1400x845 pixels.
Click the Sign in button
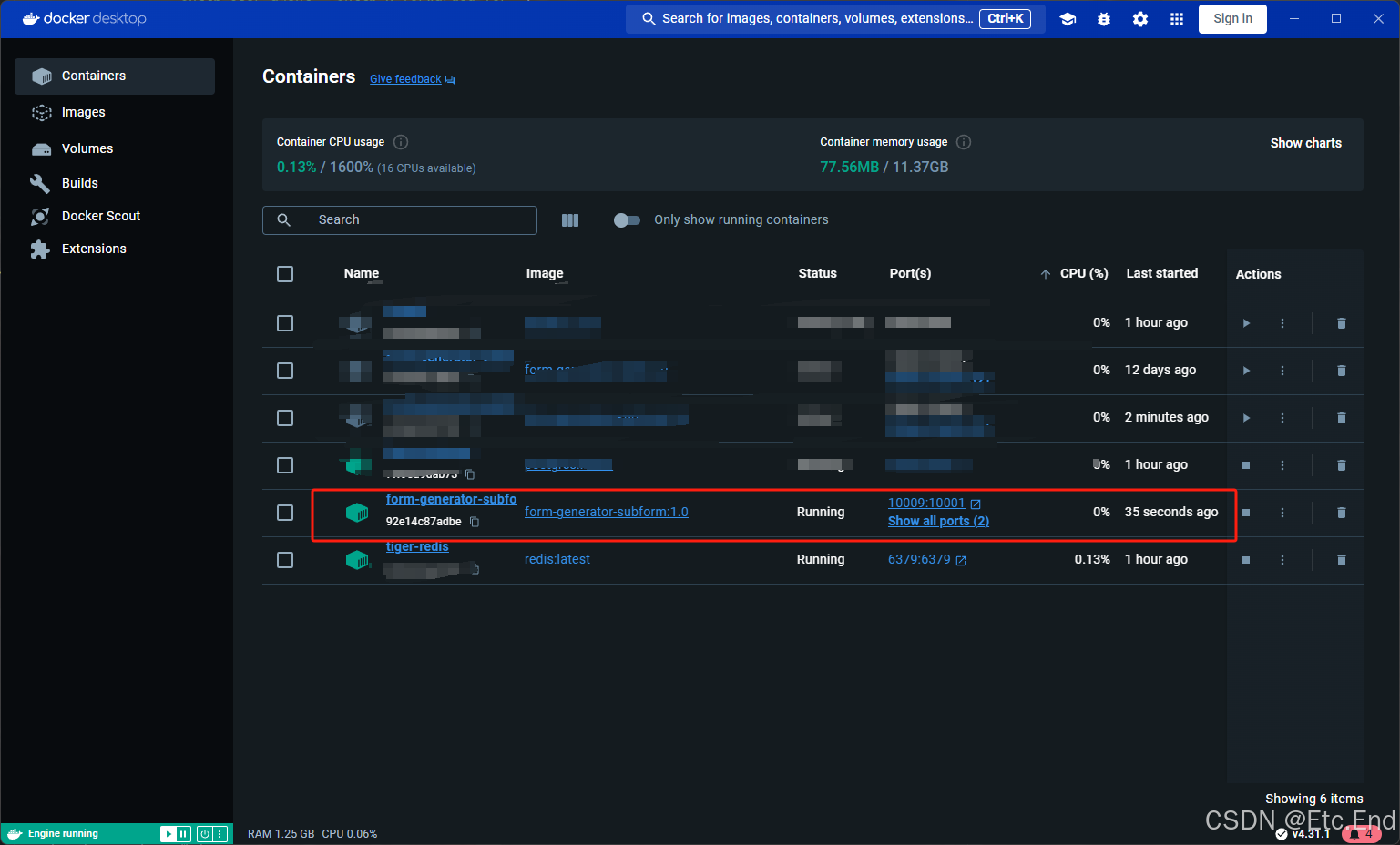[1232, 18]
